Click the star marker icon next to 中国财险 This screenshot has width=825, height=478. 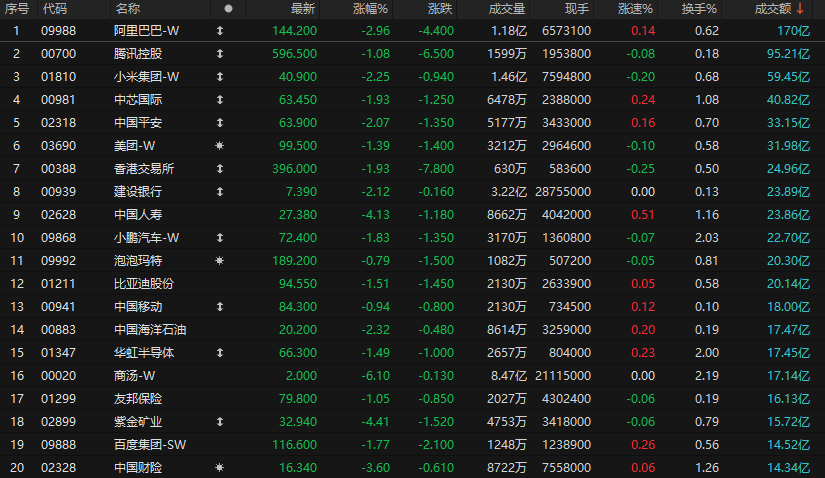(x=220, y=467)
